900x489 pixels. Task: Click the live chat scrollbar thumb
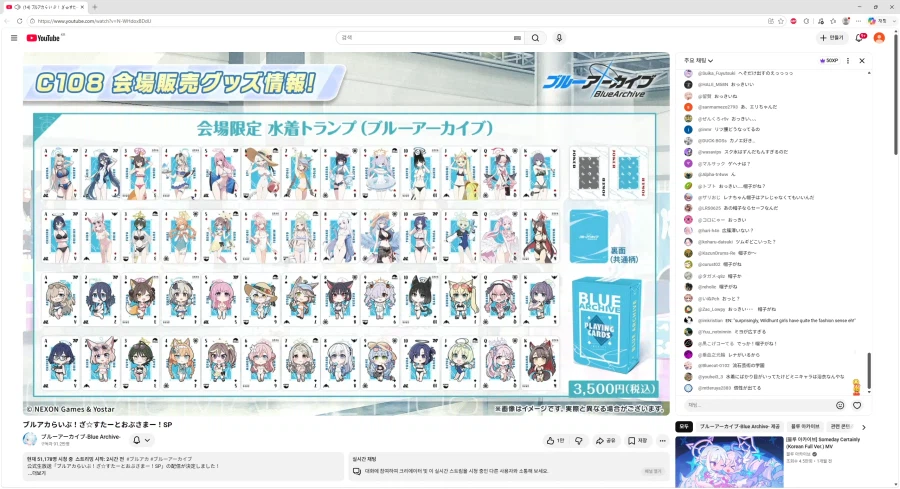click(869, 371)
